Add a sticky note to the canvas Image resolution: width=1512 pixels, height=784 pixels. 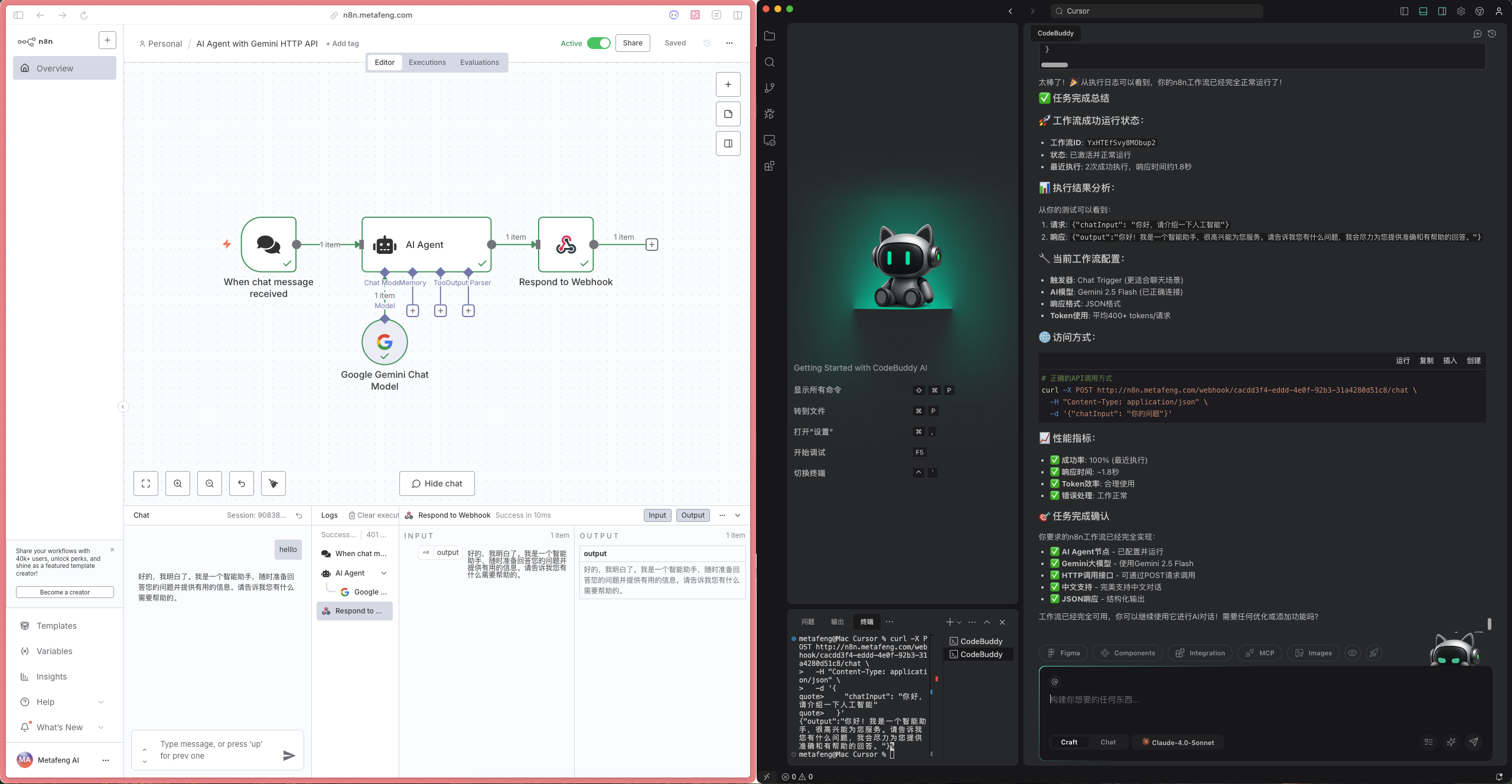click(728, 114)
